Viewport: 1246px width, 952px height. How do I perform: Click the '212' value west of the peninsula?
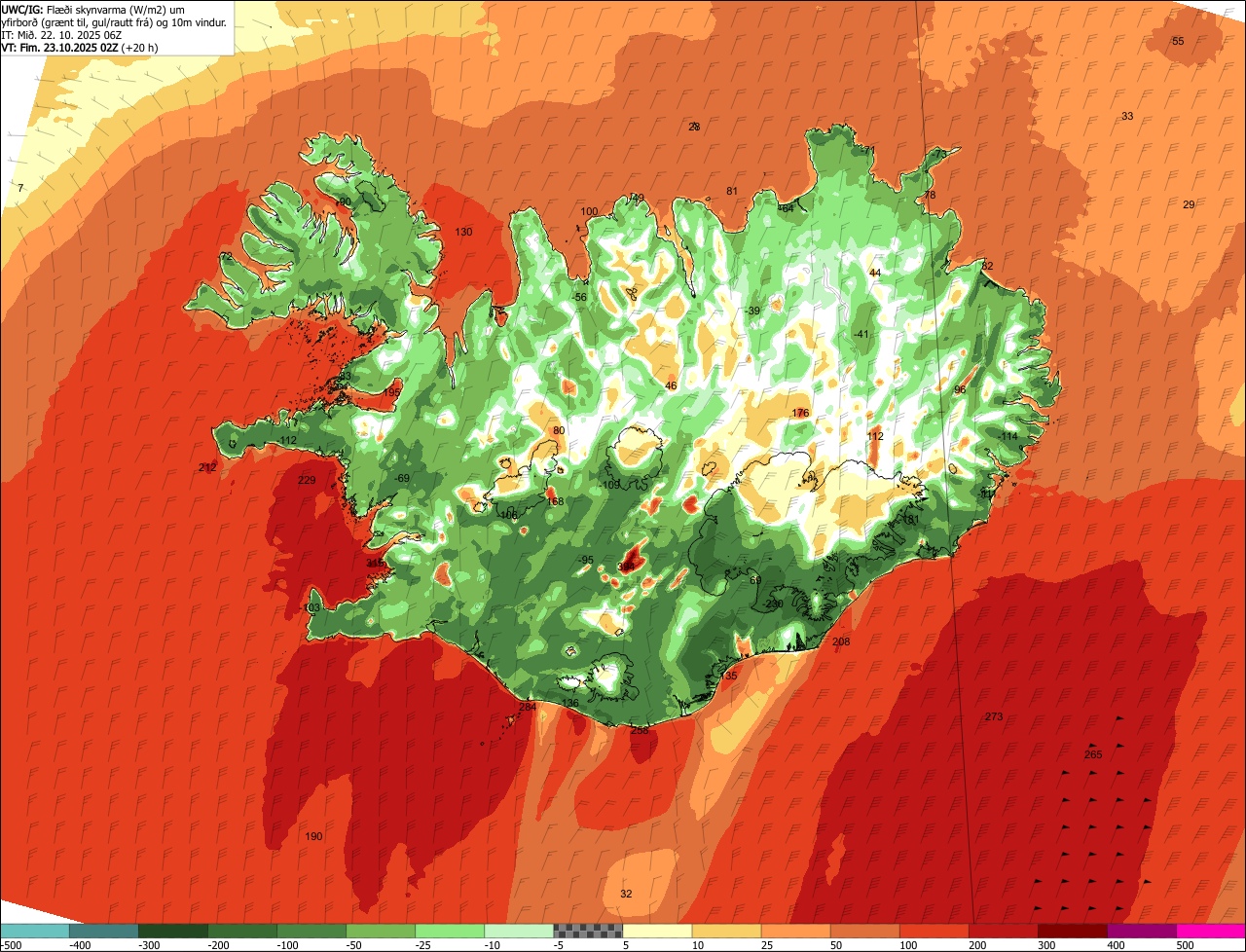coord(207,468)
